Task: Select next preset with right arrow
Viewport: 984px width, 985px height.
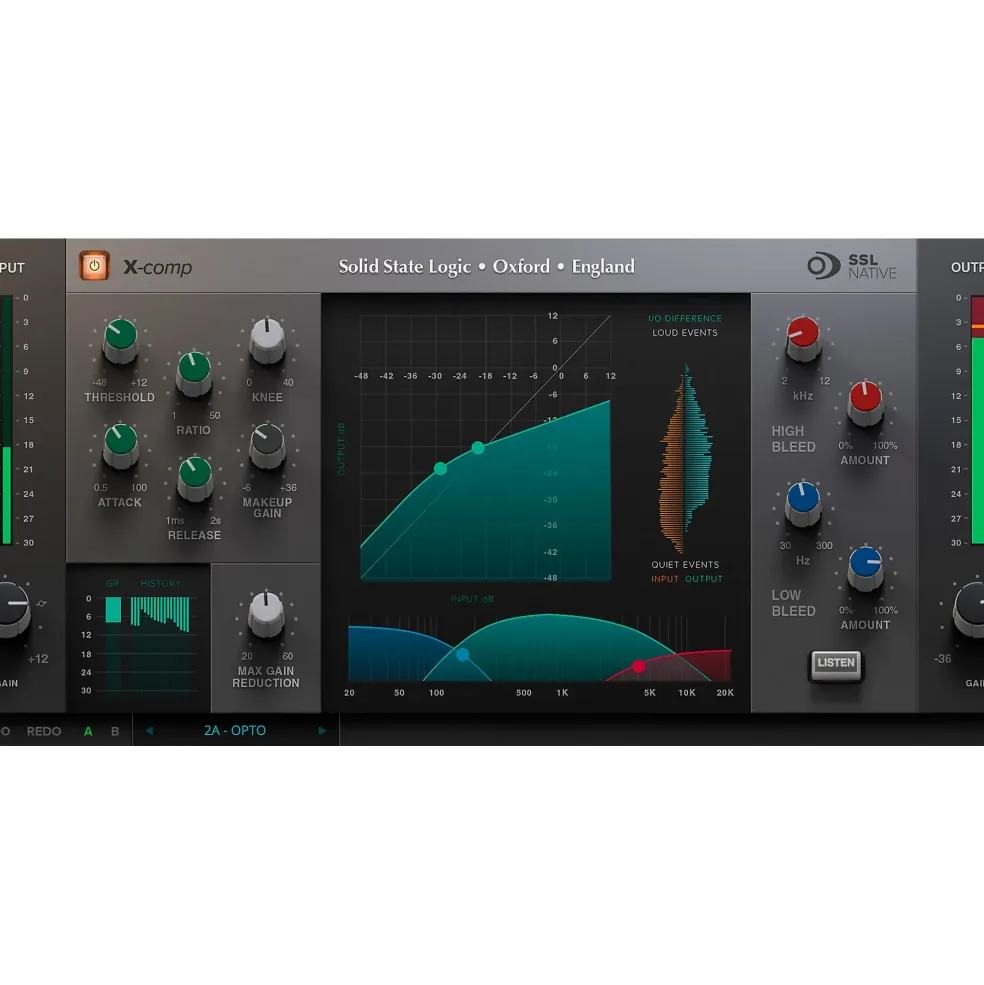Action: (x=322, y=731)
